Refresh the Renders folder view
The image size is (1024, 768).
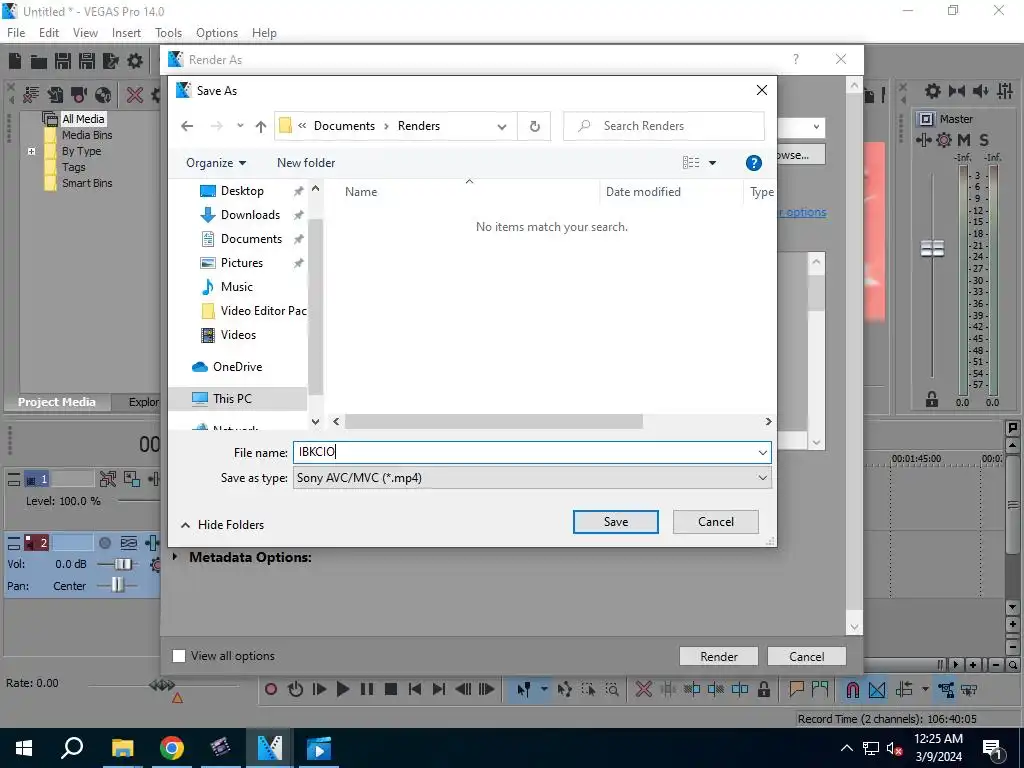[535, 126]
